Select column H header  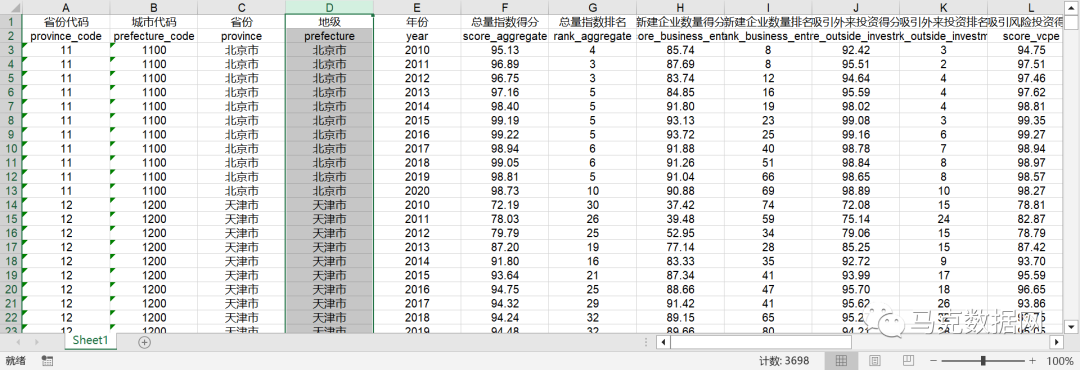680,7
